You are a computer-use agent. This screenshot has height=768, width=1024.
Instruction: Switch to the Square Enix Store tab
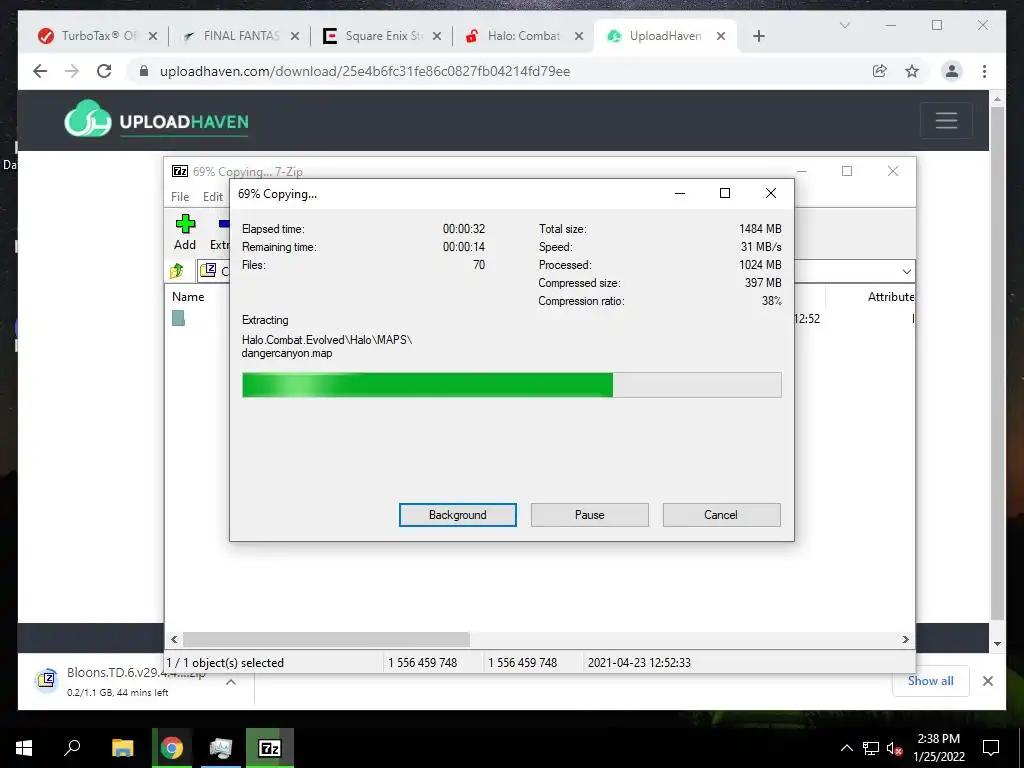381,36
